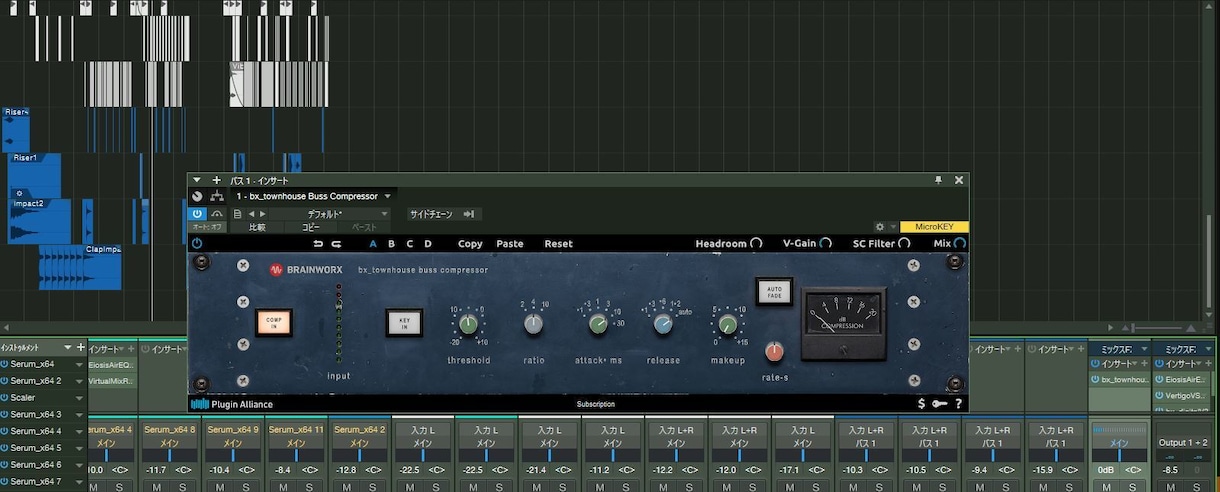Screen dimensions: 1220x492
Task: Add an insert with plus in window header
Action: 216,180
